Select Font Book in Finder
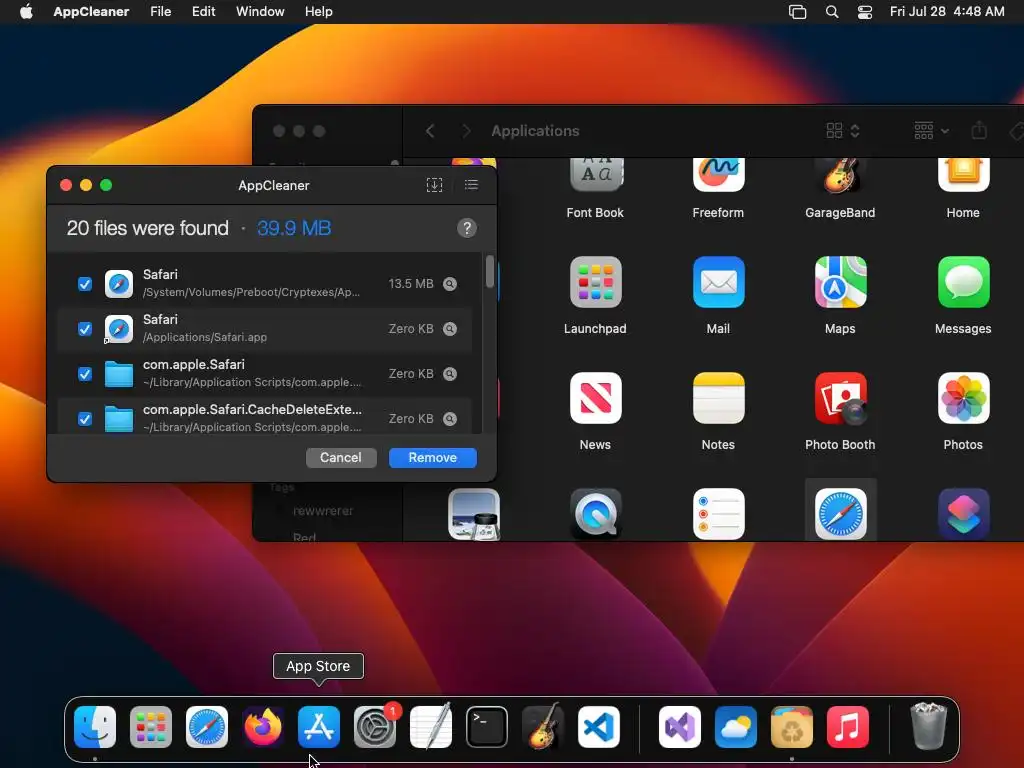 click(x=595, y=189)
